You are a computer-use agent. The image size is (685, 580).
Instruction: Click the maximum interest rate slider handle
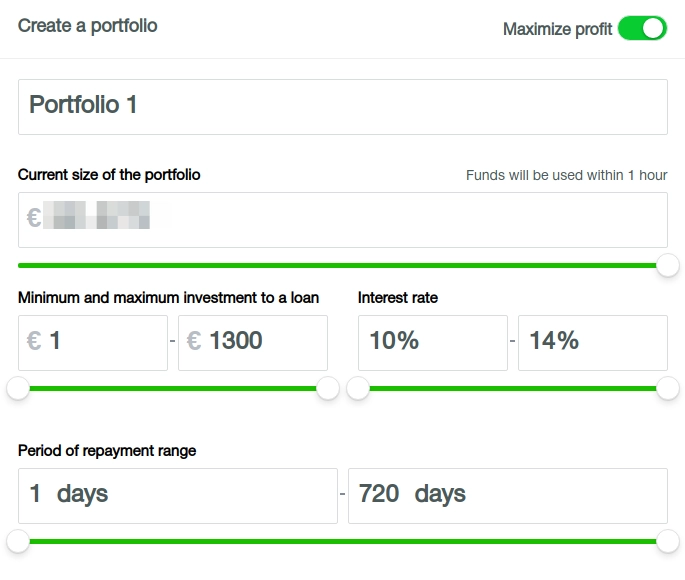pyautogui.click(x=668, y=389)
